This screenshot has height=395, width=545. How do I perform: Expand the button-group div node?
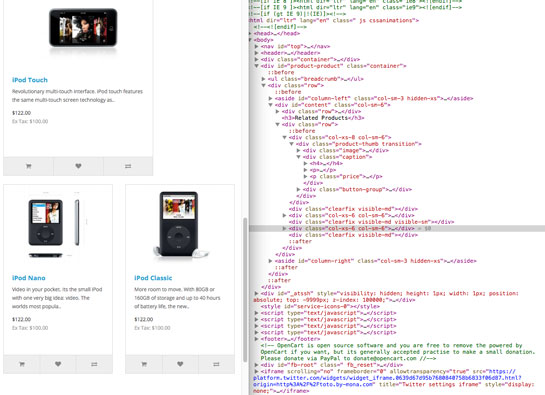[298, 189]
